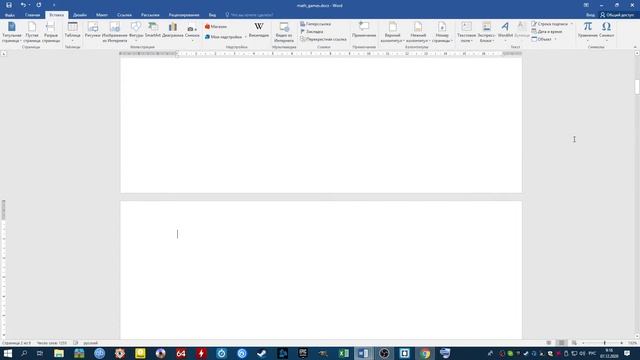This screenshot has height=360, width=640.
Task: Insert WordArt text
Action: [x=505, y=31]
